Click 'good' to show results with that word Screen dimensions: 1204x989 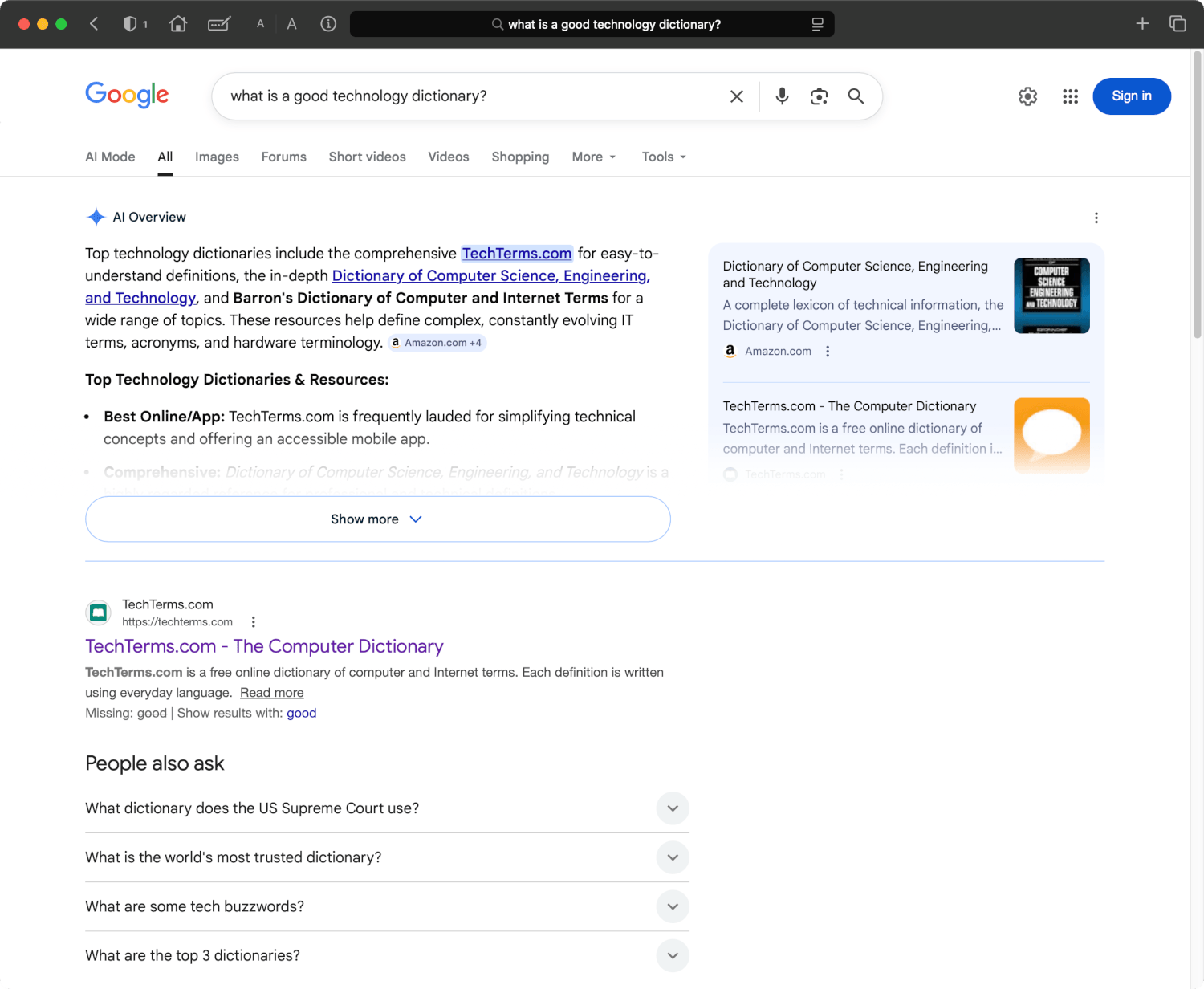pos(301,713)
